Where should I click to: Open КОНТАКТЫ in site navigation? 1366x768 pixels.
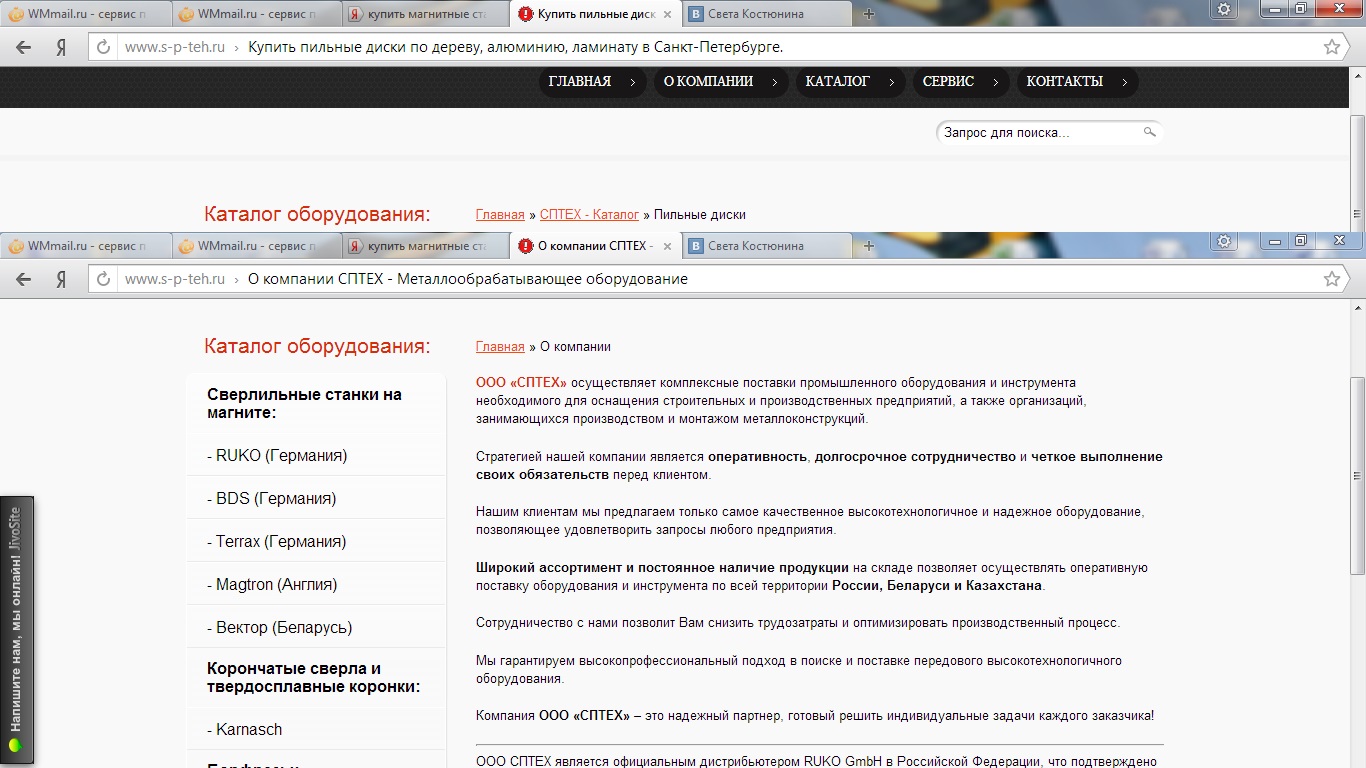click(1077, 82)
